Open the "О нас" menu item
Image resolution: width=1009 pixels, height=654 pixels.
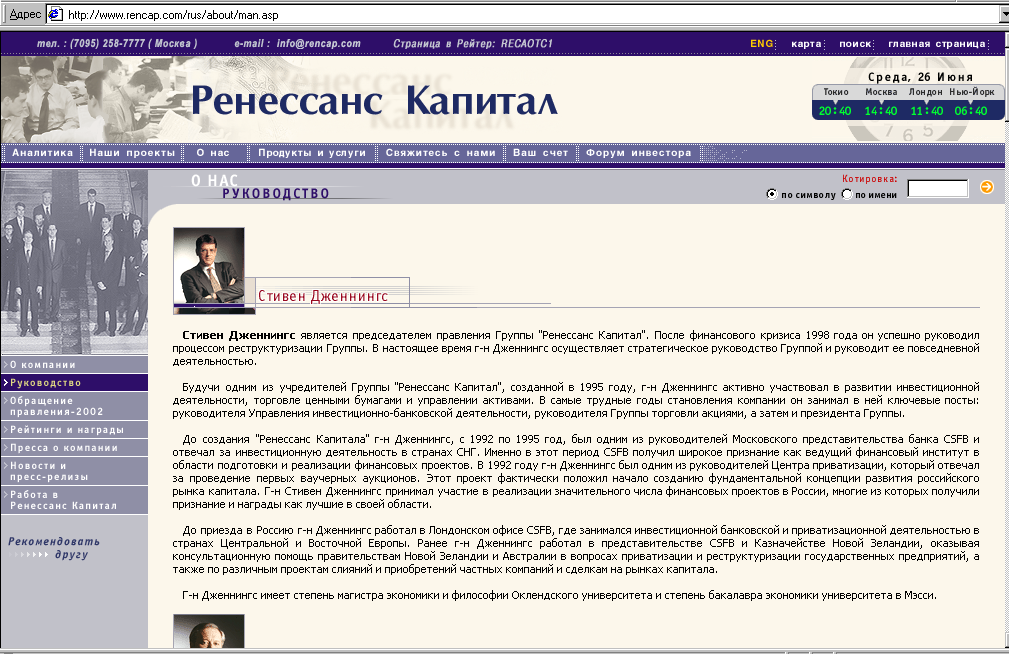213,153
